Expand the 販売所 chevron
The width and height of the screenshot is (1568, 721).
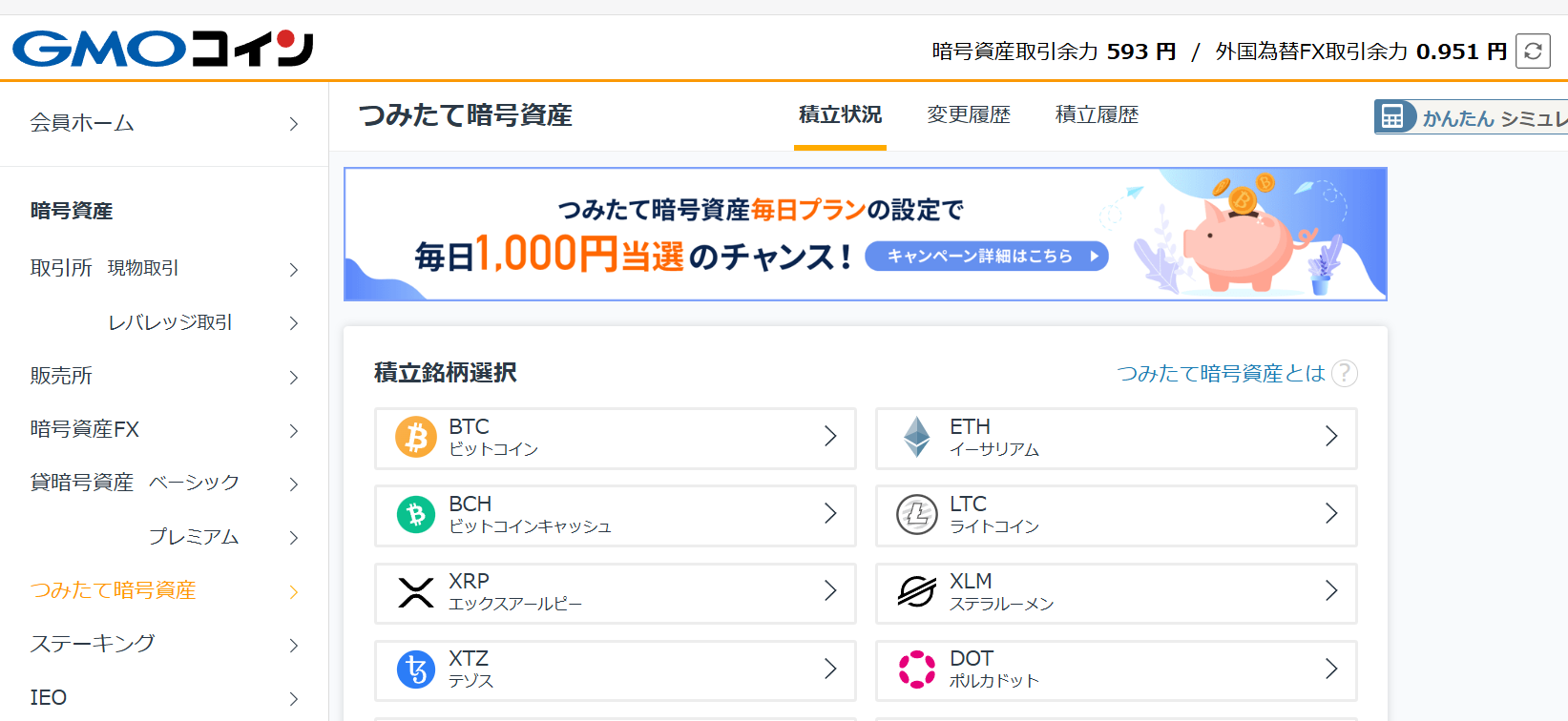coord(294,378)
